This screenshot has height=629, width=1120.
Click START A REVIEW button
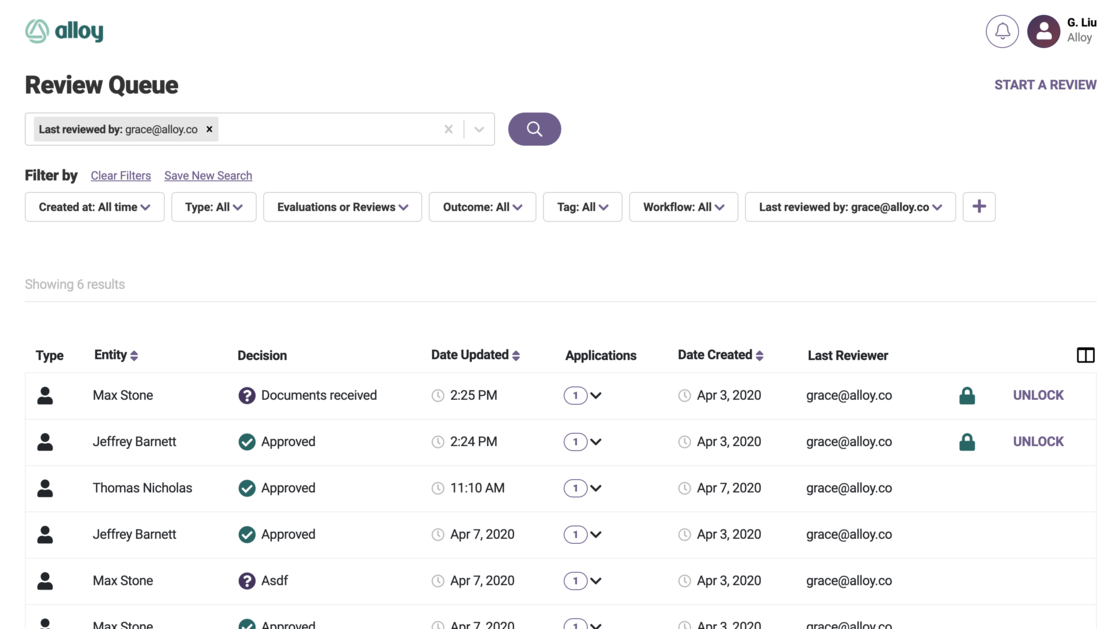tap(1045, 85)
